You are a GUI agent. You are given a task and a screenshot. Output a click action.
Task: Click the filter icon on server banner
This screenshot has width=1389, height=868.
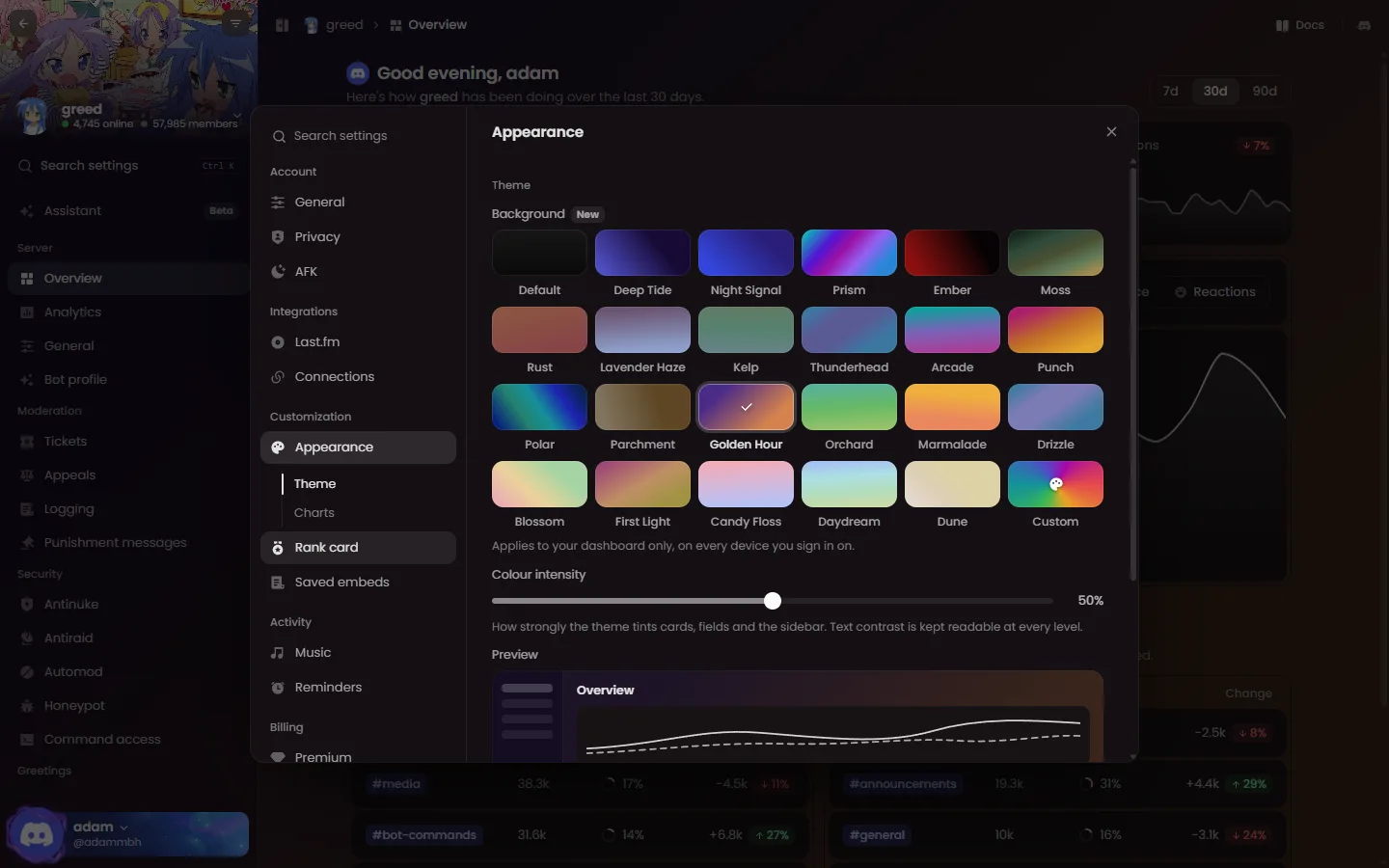(235, 23)
